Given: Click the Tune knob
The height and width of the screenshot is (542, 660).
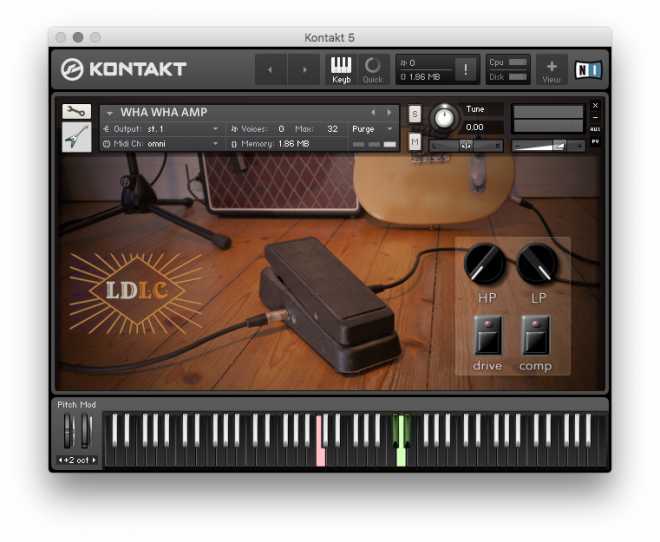Looking at the screenshot, I should point(444,118).
